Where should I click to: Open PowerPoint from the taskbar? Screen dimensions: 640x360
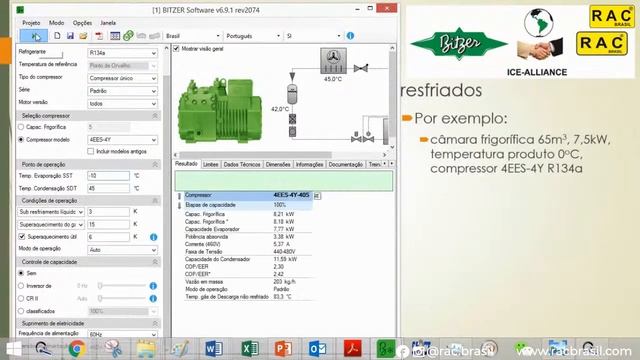tap(284, 349)
